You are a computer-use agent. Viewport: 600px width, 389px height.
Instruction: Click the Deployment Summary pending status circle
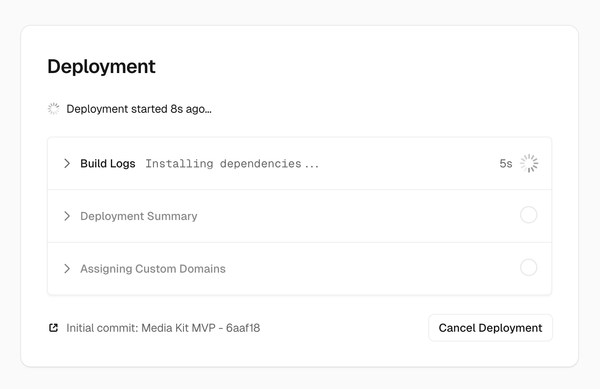tap(528, 215)
